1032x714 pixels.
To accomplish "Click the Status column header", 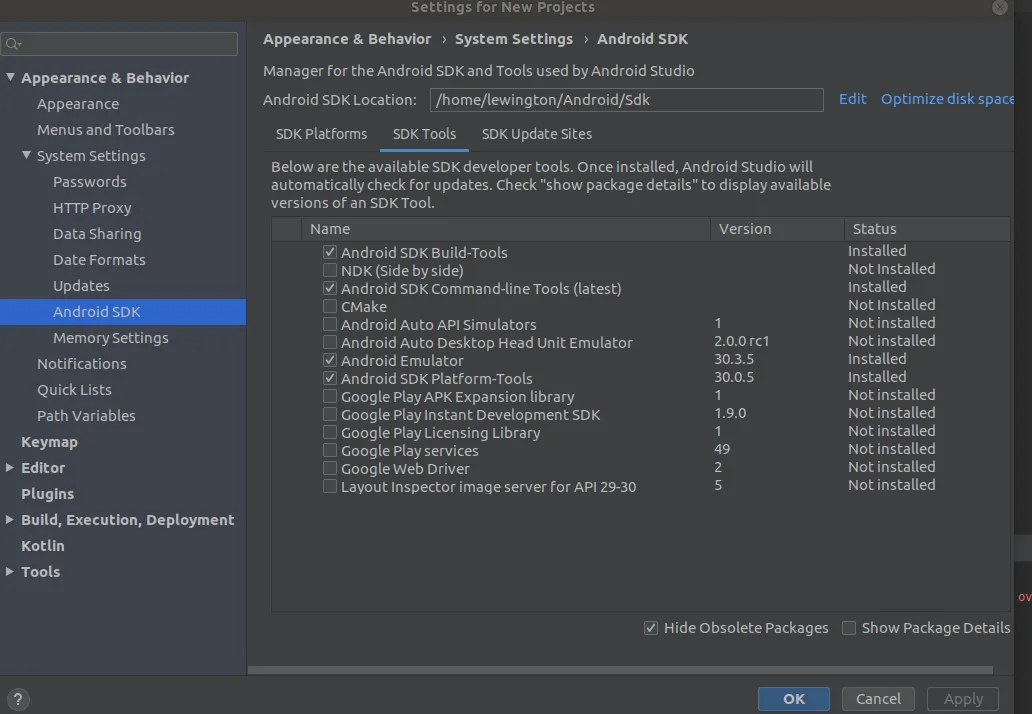I will tap(927, 229).
